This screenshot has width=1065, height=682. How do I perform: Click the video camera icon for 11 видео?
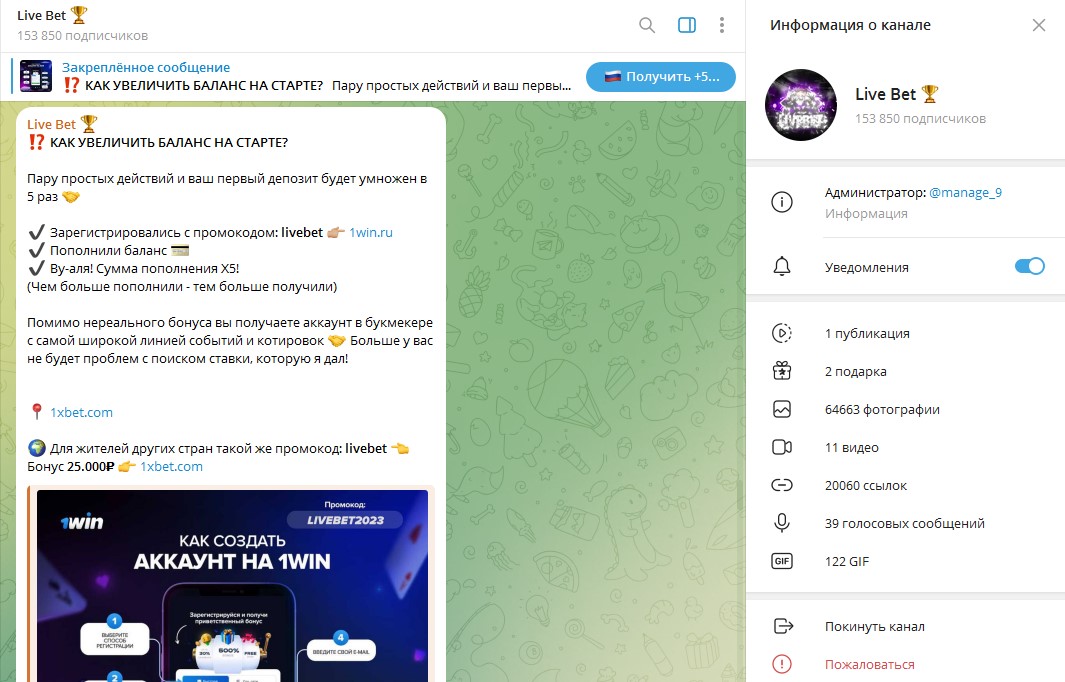coord(782,447)
